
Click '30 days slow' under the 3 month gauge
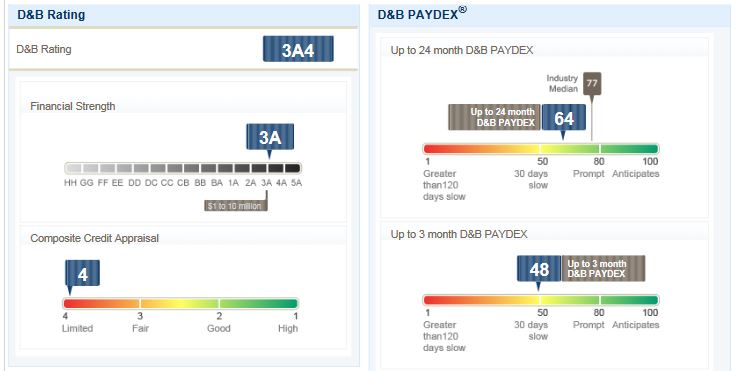[531, 330]
